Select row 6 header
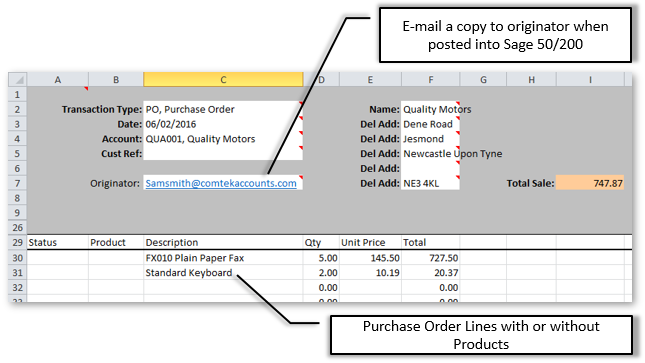 [x=18, y=168]
